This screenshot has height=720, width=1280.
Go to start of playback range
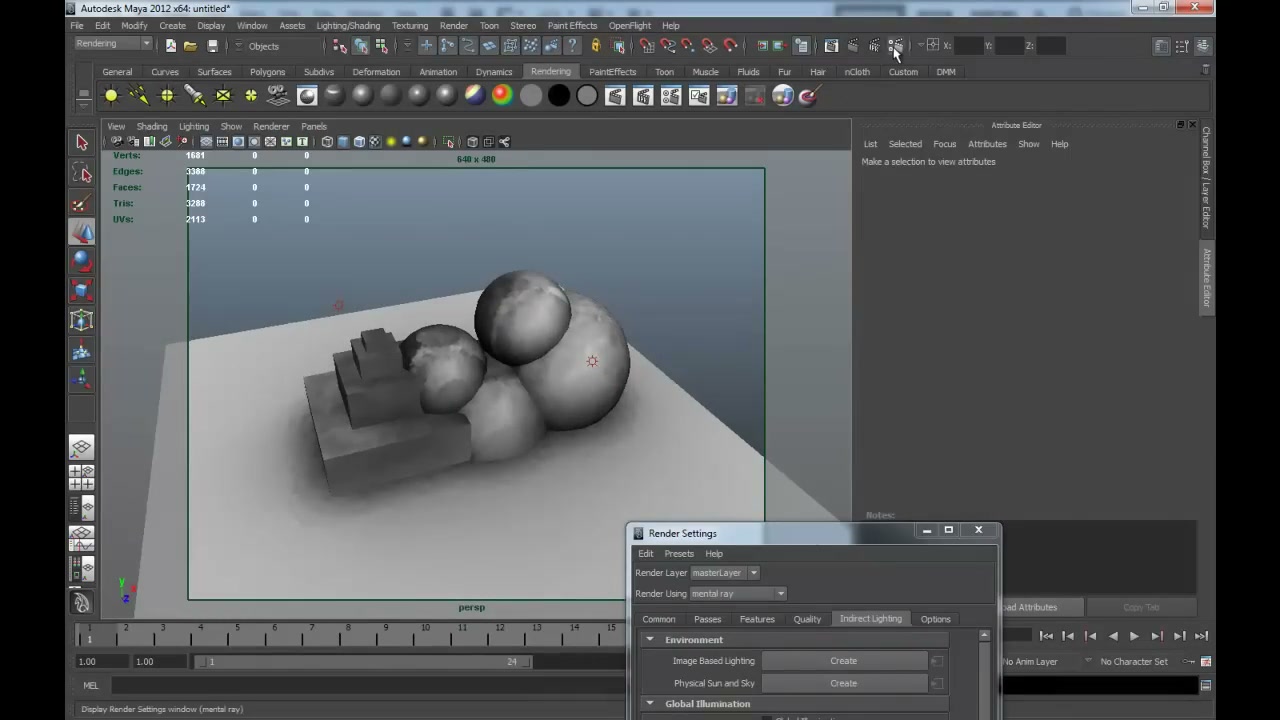[x=1046, y=636]
